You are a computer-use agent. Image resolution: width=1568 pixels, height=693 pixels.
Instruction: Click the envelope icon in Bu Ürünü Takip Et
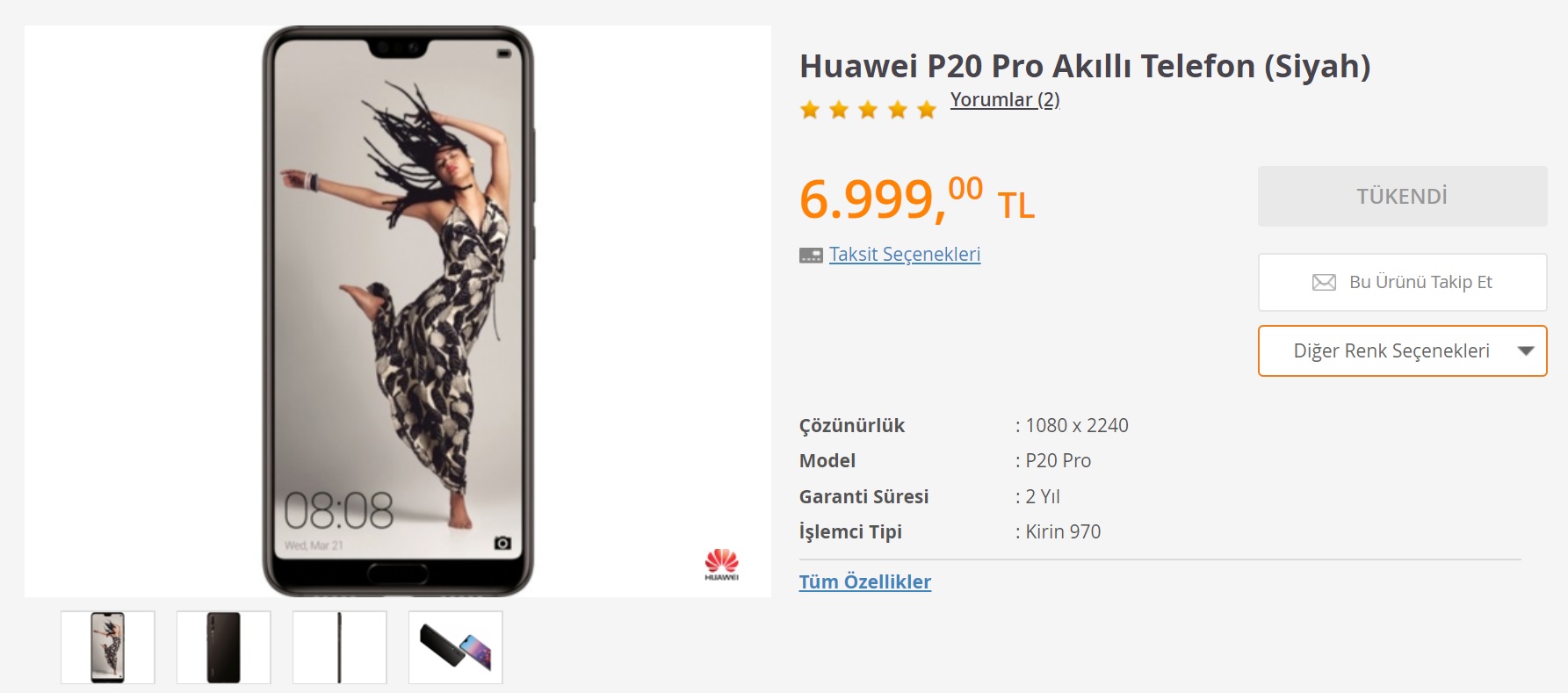tap(1324, 282)
